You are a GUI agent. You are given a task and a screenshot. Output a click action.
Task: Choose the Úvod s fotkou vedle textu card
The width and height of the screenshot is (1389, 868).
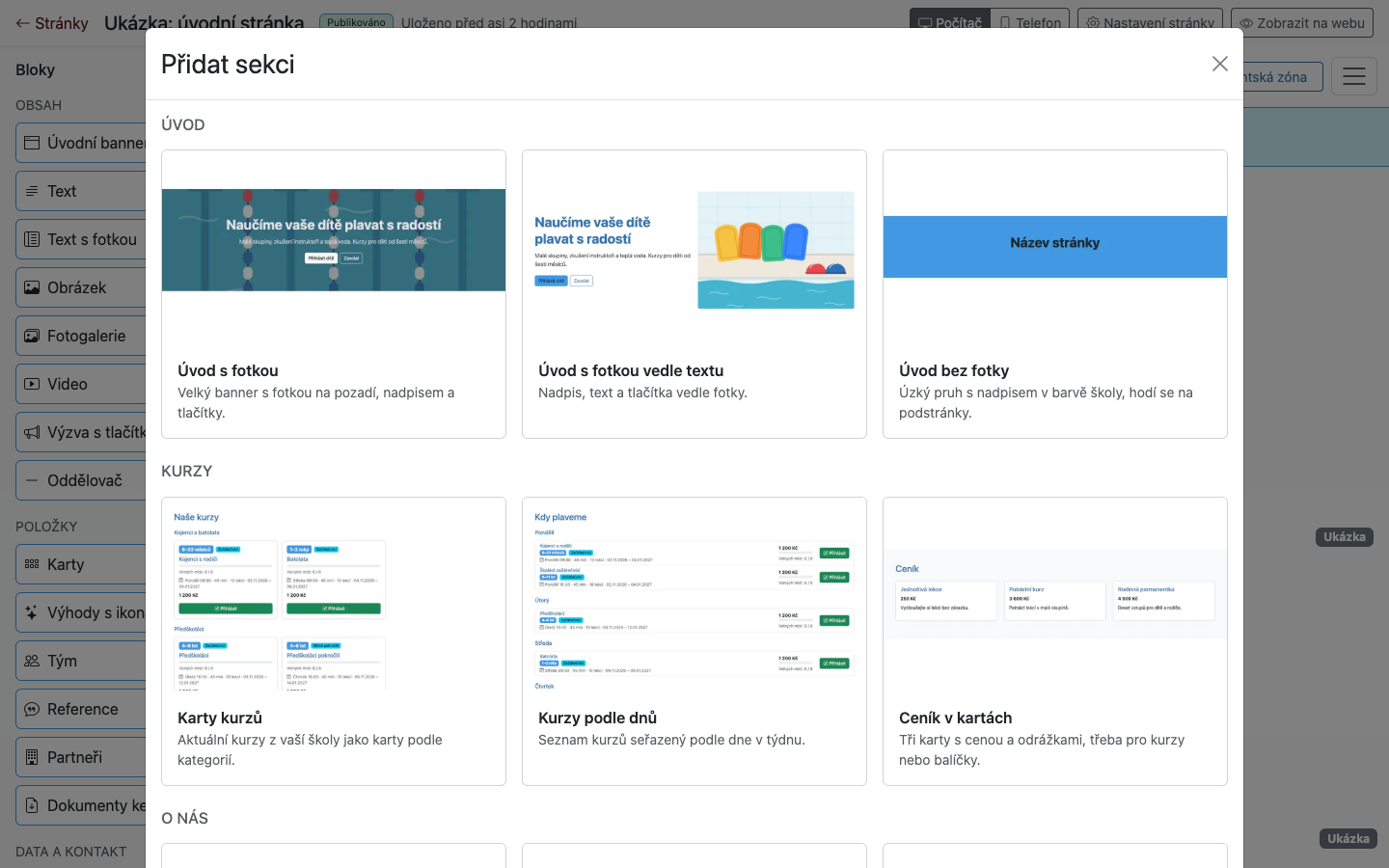tap(694, 294)
